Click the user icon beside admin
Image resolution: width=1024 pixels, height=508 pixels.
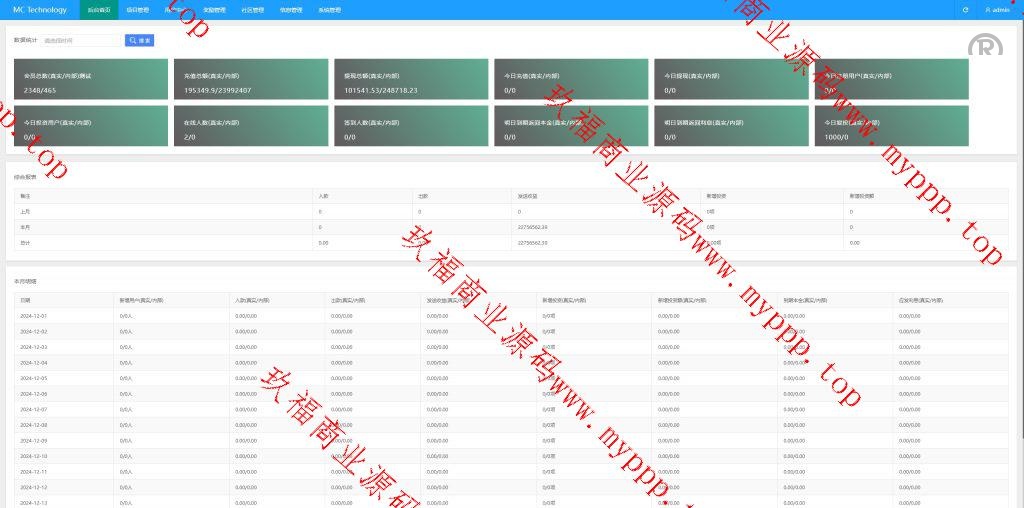(988, 10)
